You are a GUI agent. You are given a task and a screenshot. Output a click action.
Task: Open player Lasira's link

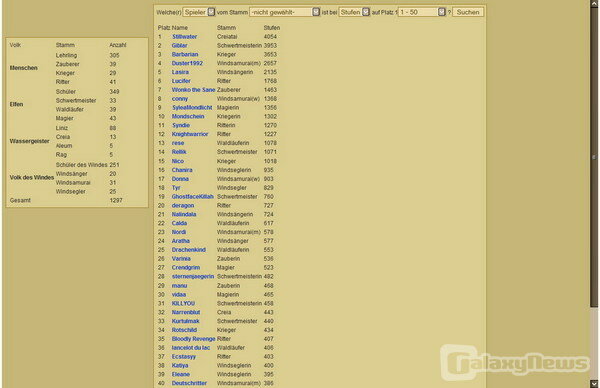pos(180,72)
